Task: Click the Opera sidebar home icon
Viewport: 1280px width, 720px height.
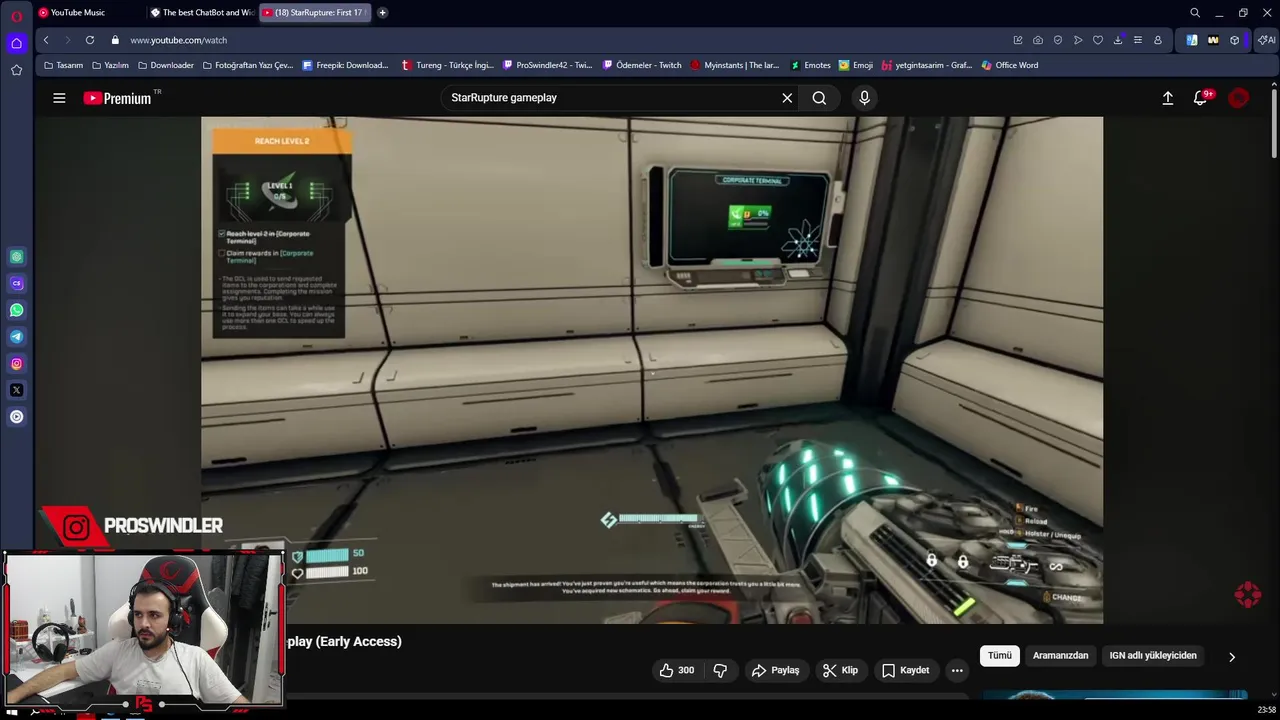Action: point(16,43)
